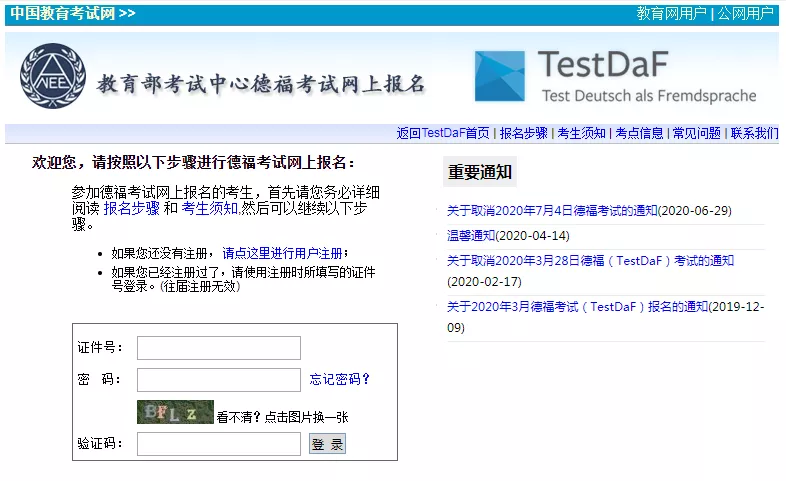The image size is (786, 481).
Task: Focus the 验证码 input field
Action: [219, 444]
